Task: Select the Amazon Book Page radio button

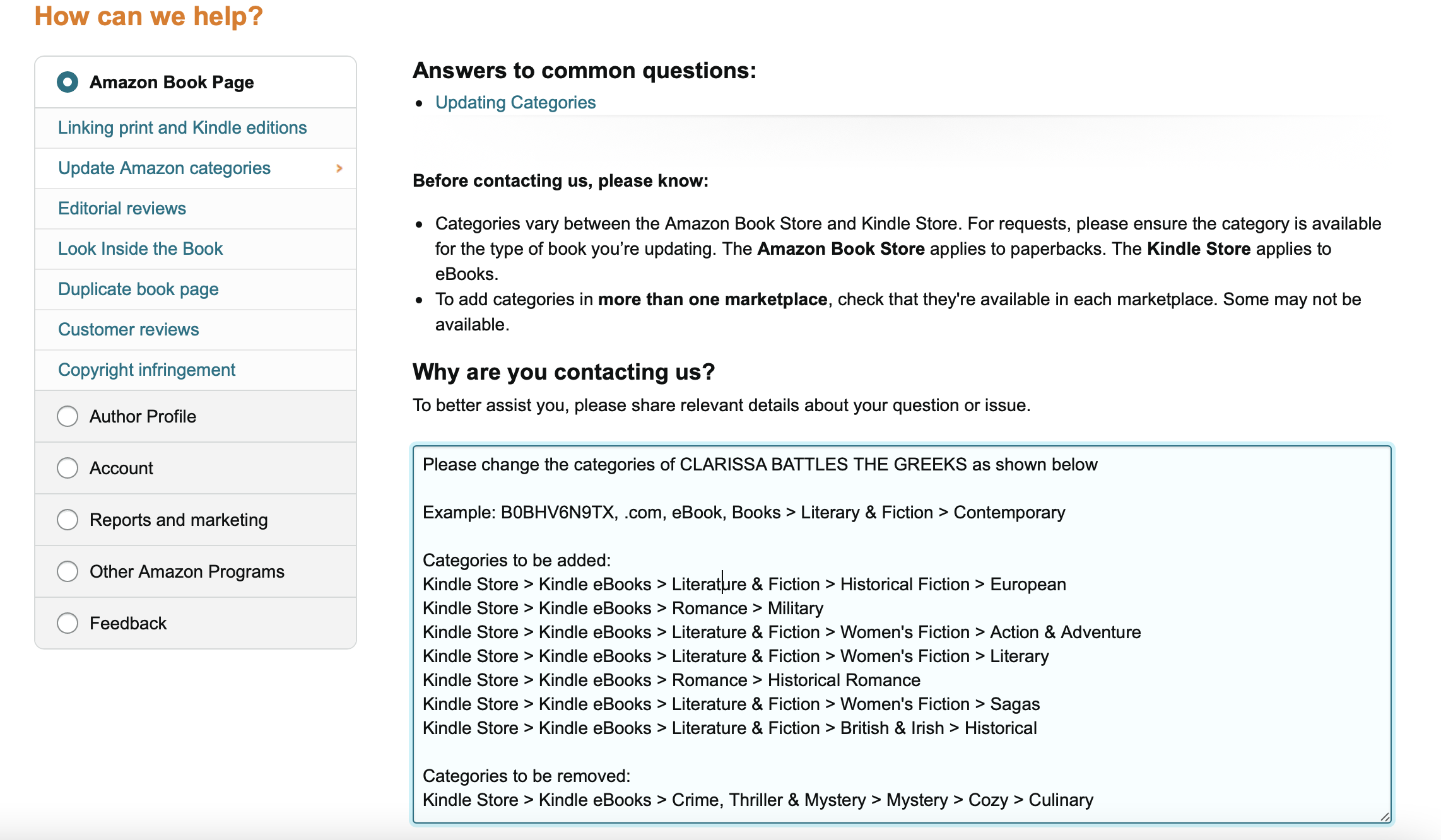Action: click(68, 82)
